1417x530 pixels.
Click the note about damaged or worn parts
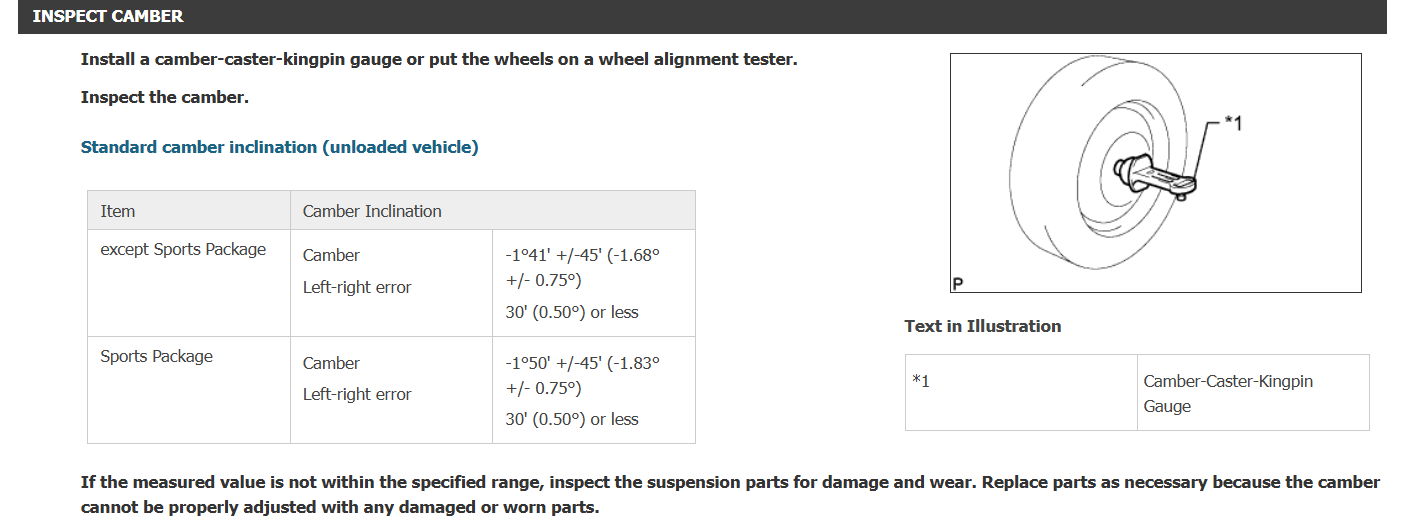[729, 494]
